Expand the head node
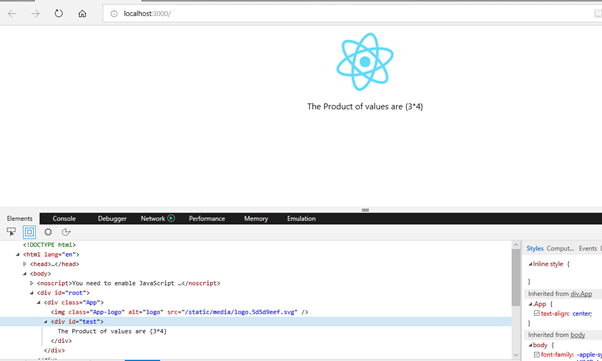 coord(25,264)
